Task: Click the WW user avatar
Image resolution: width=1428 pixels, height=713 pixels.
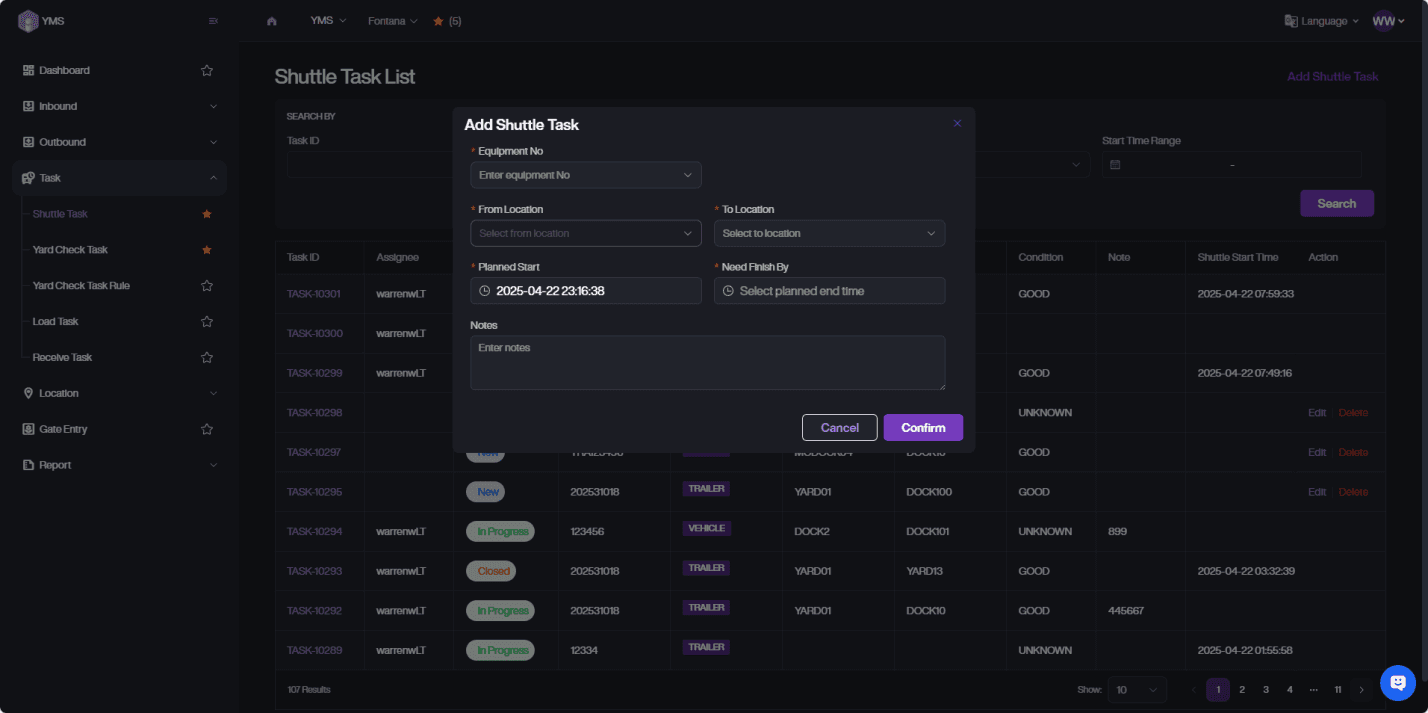Action: (1383, 21)
